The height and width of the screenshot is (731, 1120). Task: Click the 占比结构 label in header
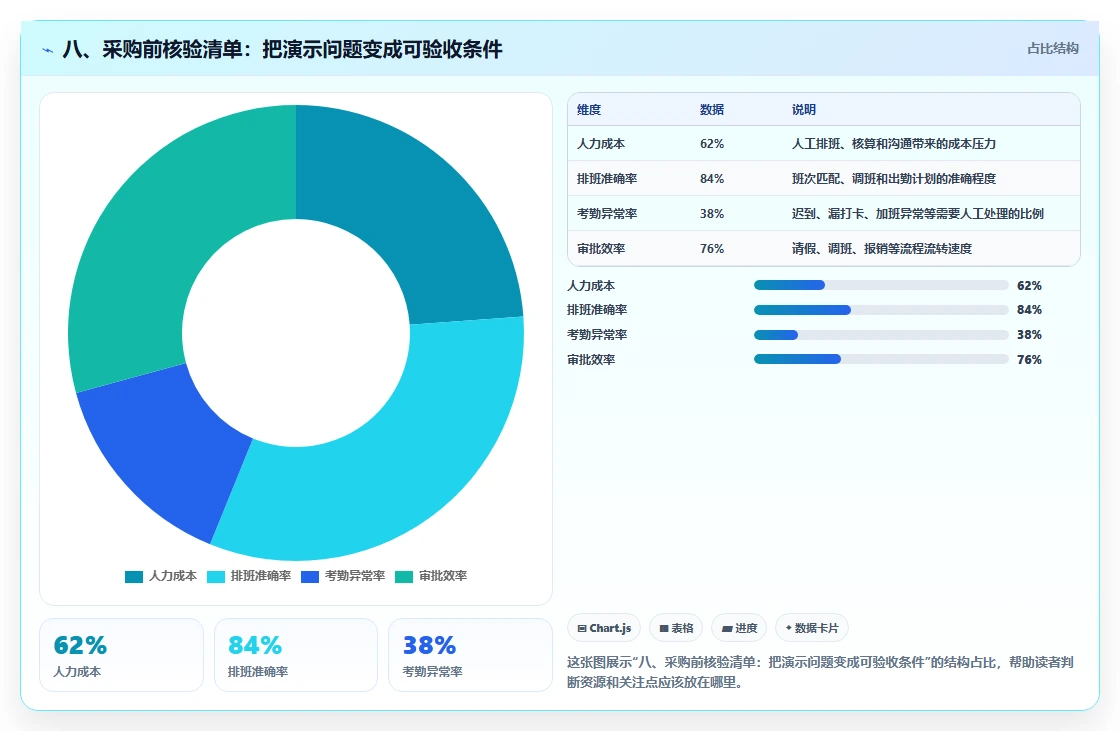[x=1052, y=49]
